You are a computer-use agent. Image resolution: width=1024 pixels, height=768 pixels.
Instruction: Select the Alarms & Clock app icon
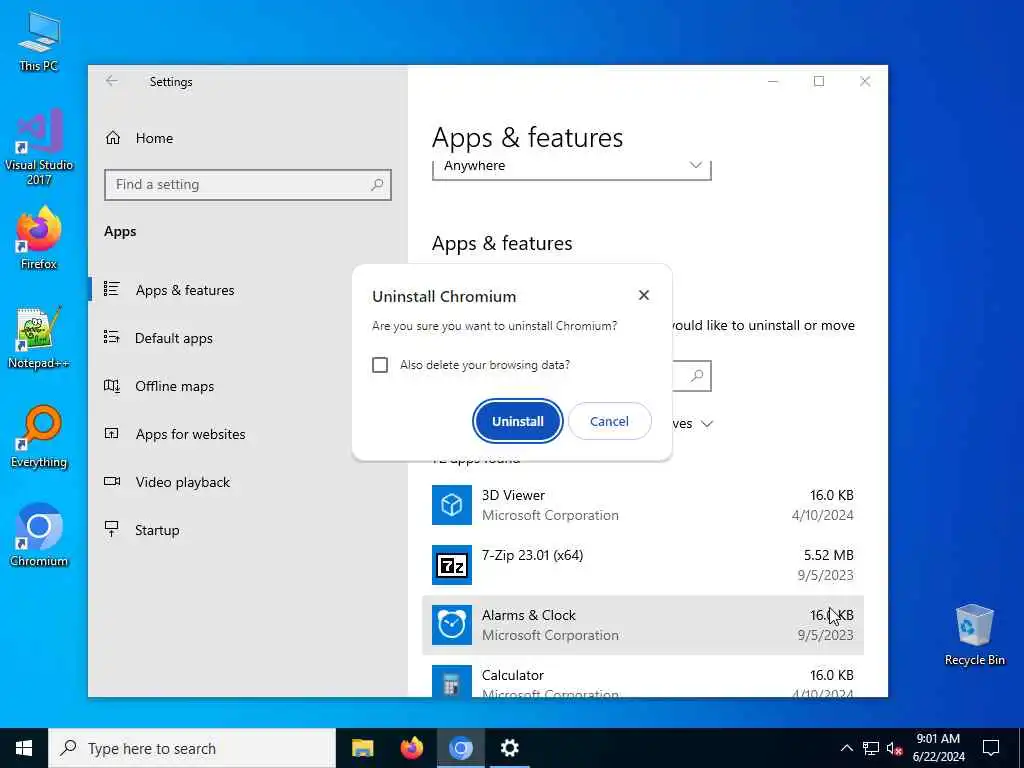[x=452, y=625]
